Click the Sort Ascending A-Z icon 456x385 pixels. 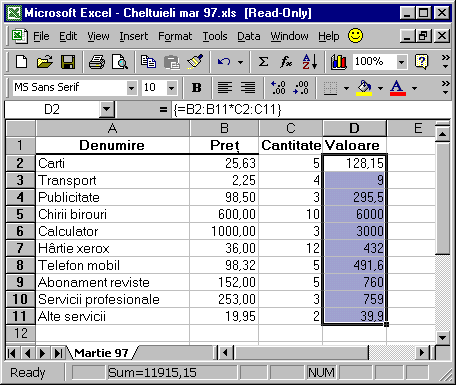coord(310,62)
